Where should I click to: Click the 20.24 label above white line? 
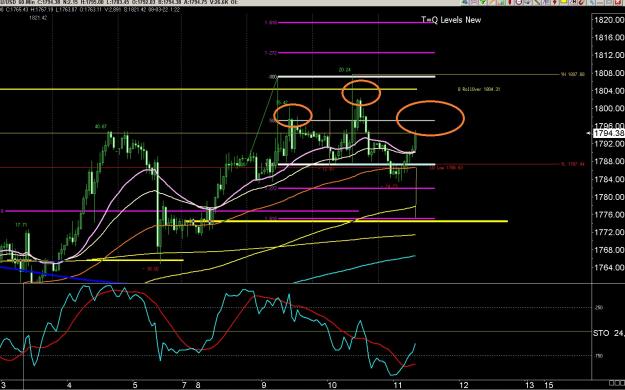(x=345, y=70)
